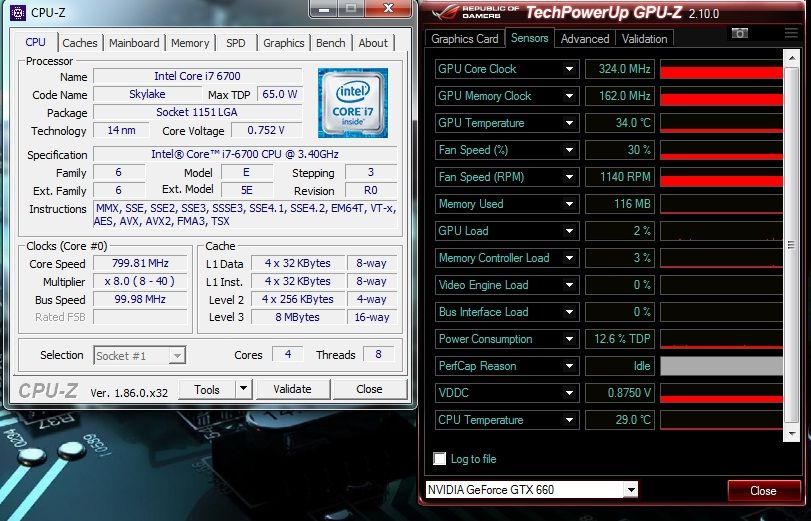Click the Fan Speed reading 1140 RPM
Image resolution: width=811 pixels, height=521 pixels.
pyautogui.click(x=620, y=177)
